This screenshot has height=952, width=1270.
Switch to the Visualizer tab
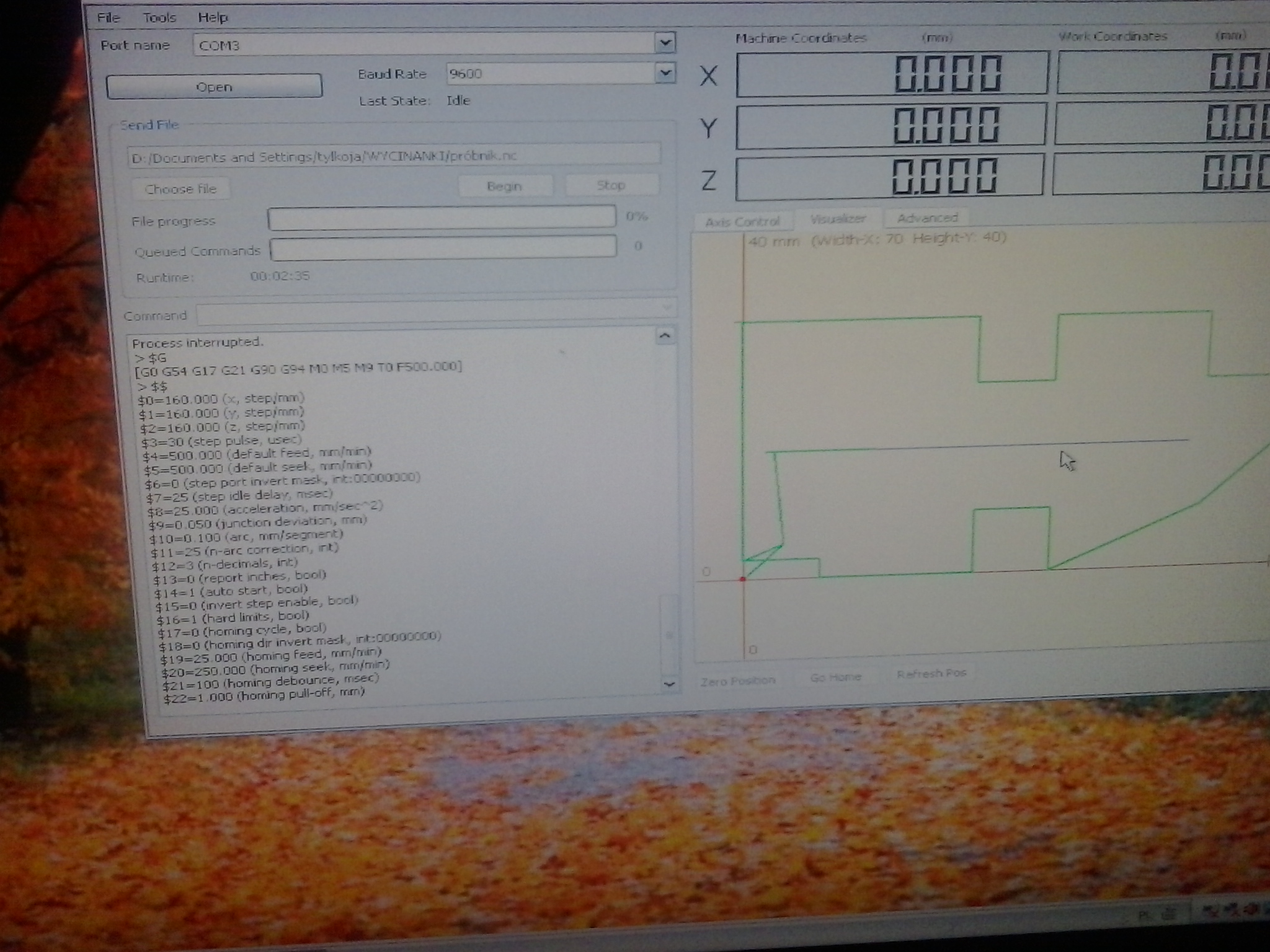837,219
